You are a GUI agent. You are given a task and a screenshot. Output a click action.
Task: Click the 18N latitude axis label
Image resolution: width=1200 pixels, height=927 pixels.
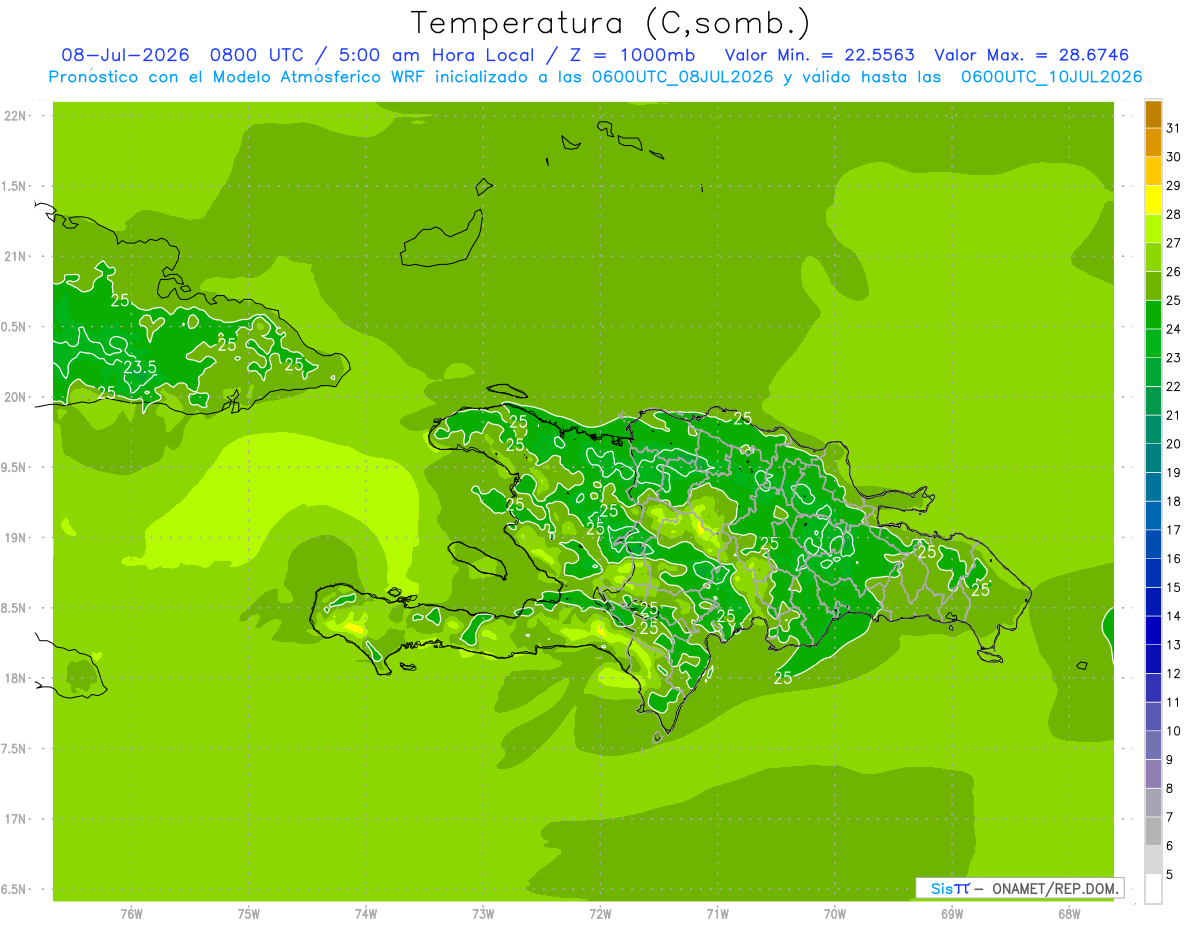(x=15, y=679)
